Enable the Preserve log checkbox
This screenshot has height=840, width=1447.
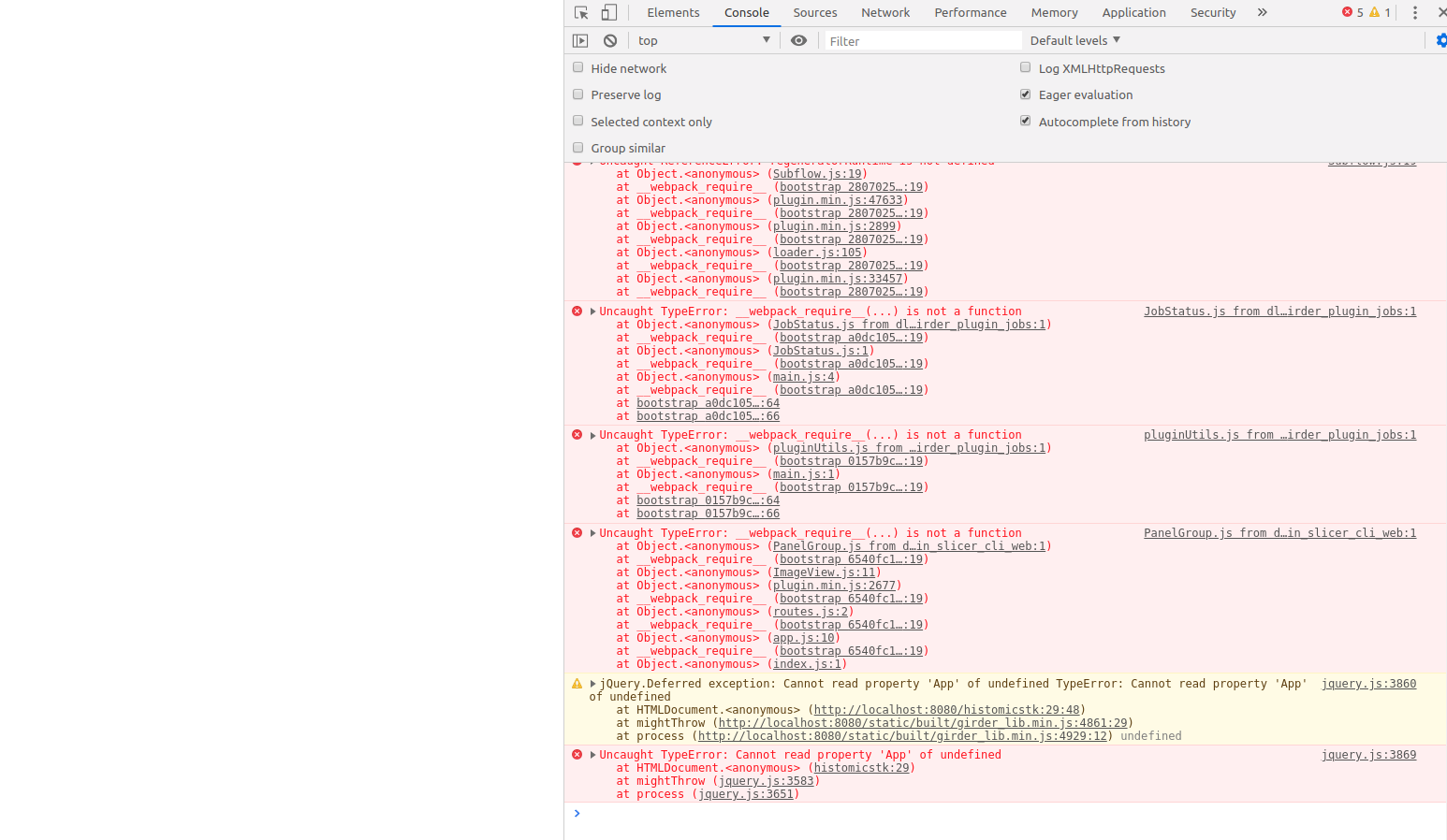(x=578, y=94)
